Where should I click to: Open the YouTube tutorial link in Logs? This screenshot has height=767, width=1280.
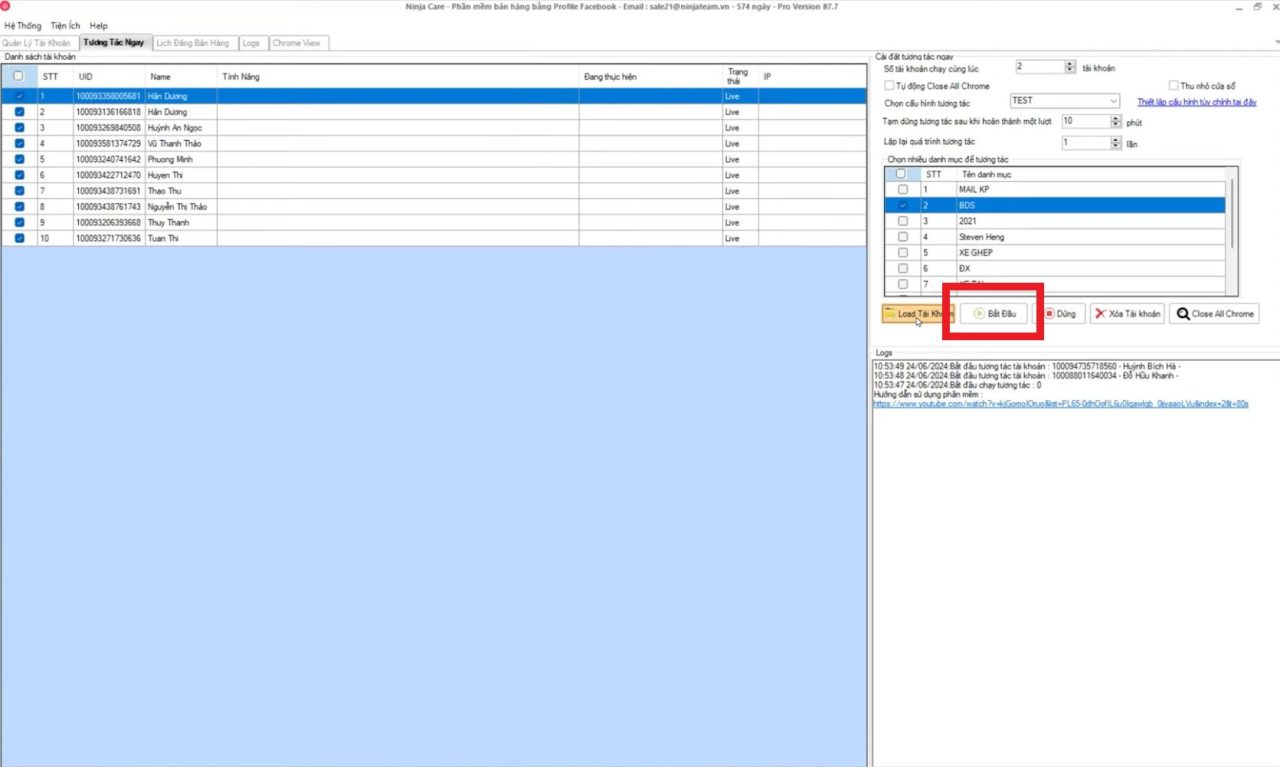click(1060, 404)
